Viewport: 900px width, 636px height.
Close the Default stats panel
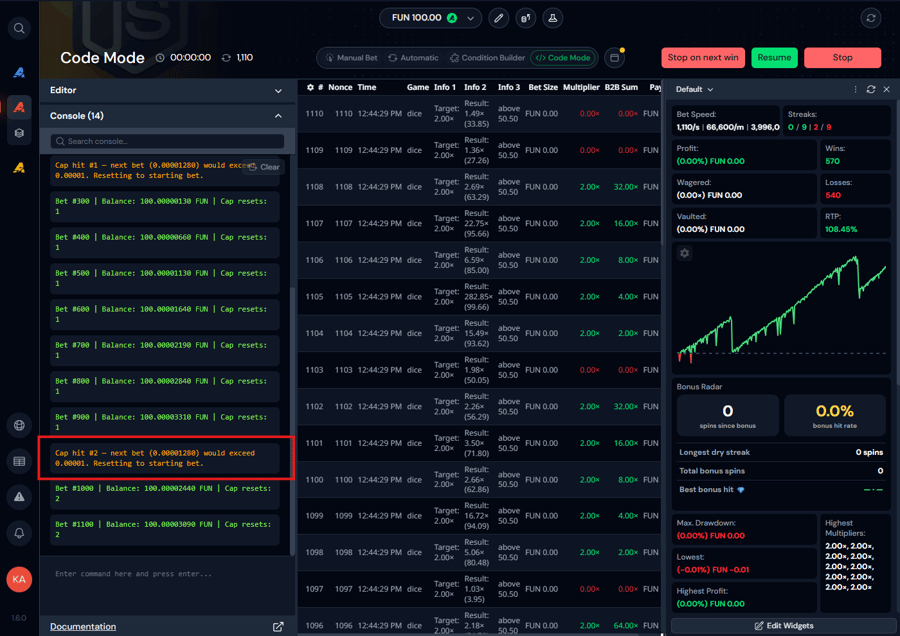(886, 89)
